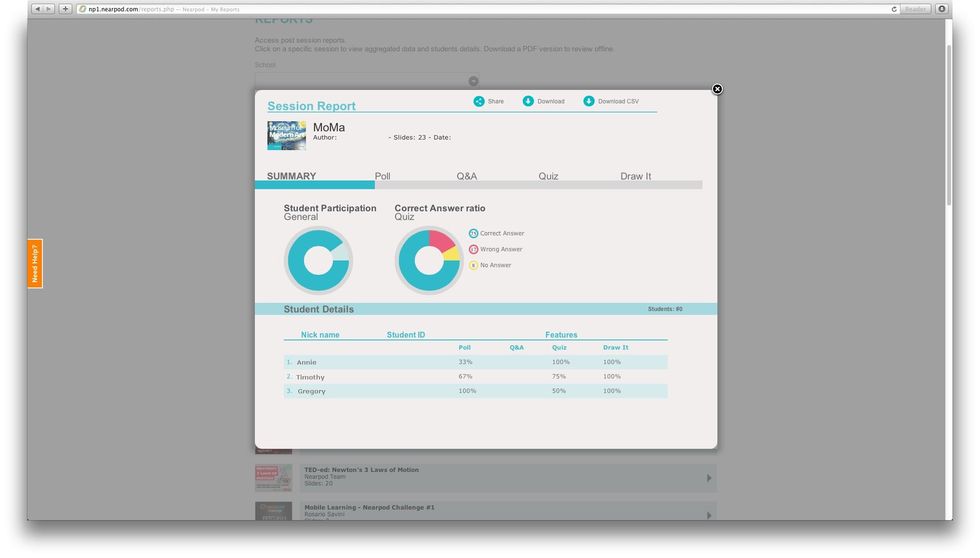The width and height of the screenshot is (980, 558).
Task: Click the Share icon in Session Report
Action: [x=479, y=101]
